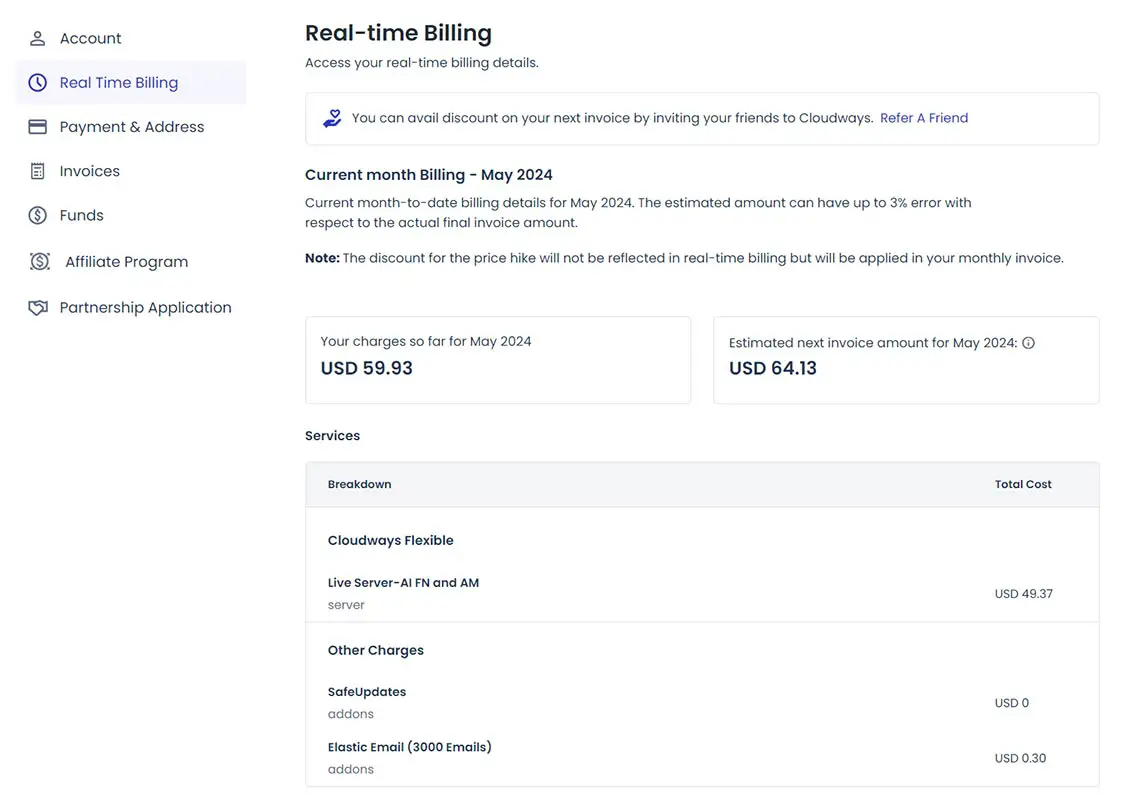Click the Cloudways Flexible group title
Image resolution: width=1133 pixels, height=800 pixels.
tap(390, 541)
